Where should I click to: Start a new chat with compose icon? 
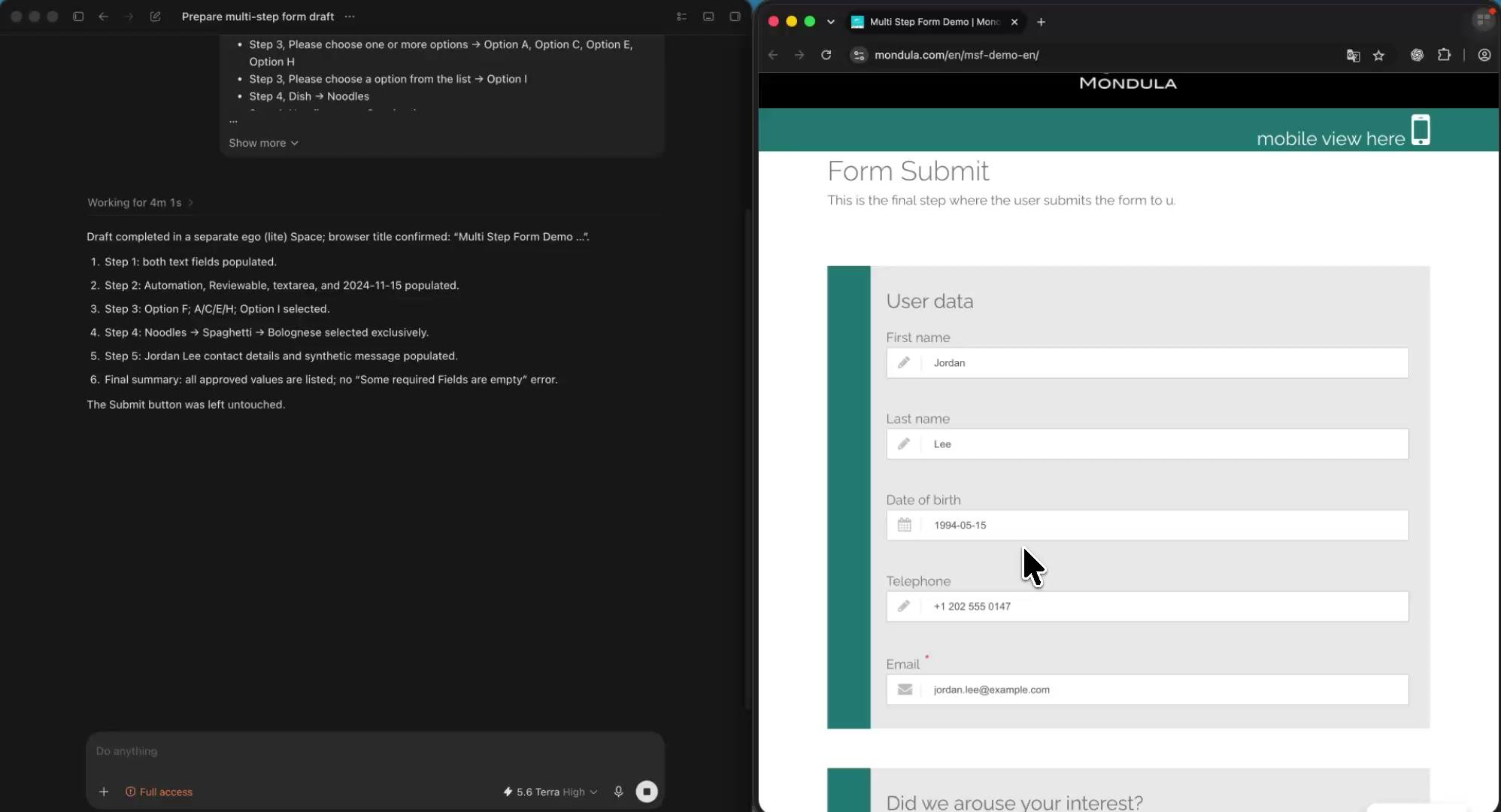click(156, 17)
